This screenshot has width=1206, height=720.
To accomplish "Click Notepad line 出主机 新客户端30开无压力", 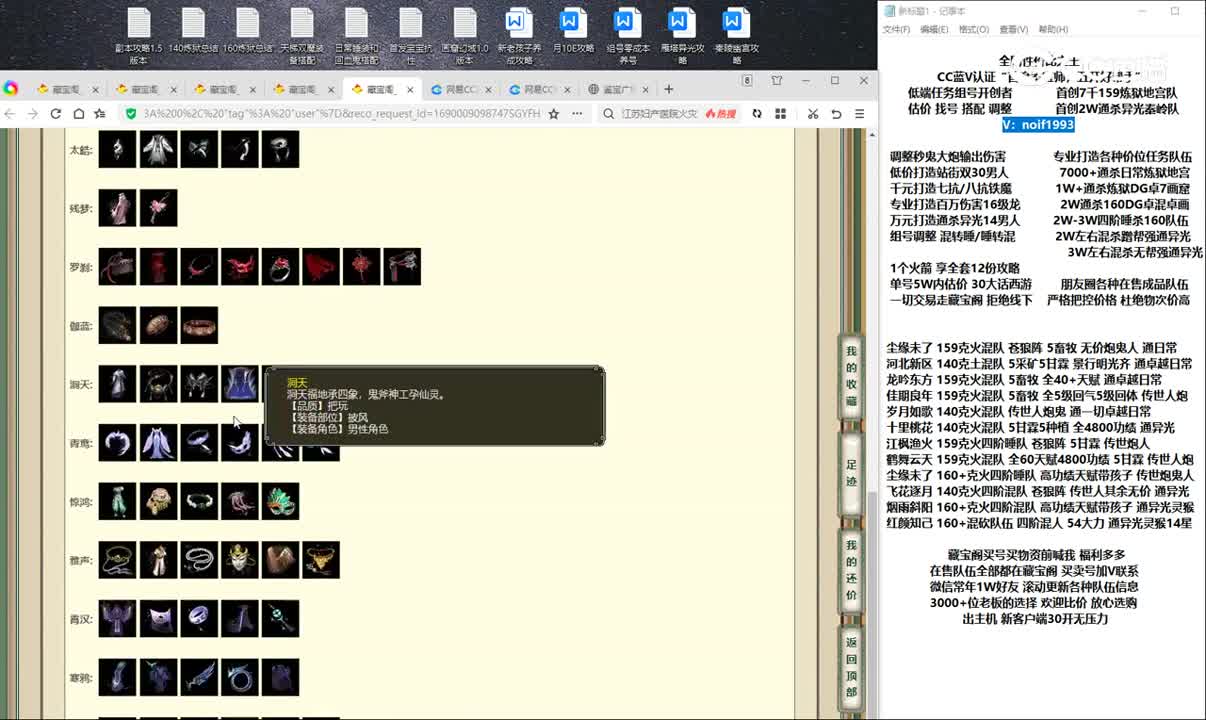I will click(x=1035, y=619).
